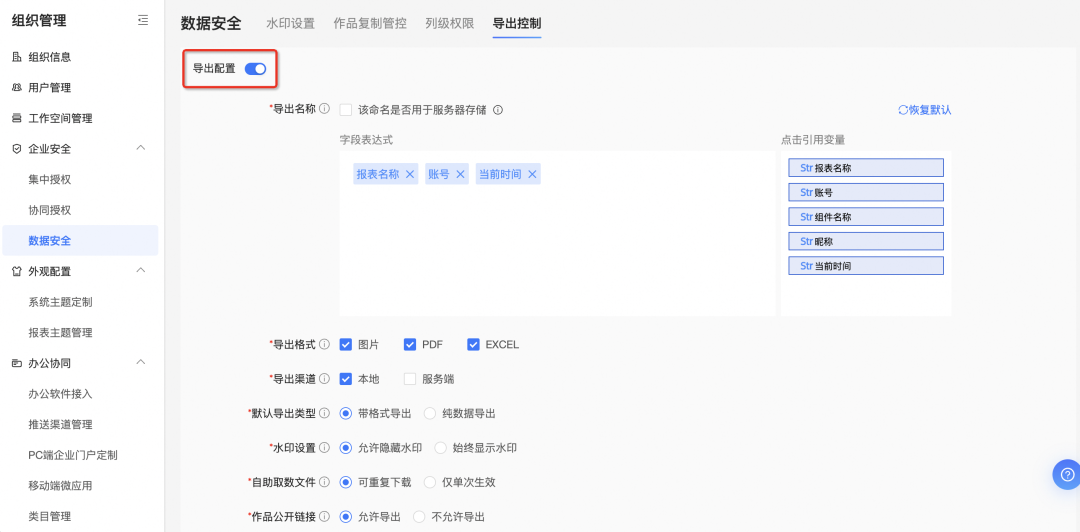Screen dimensions: 1080x532
Task: Enable the 服务端 export channel checkbox
Action: [409, 379]
